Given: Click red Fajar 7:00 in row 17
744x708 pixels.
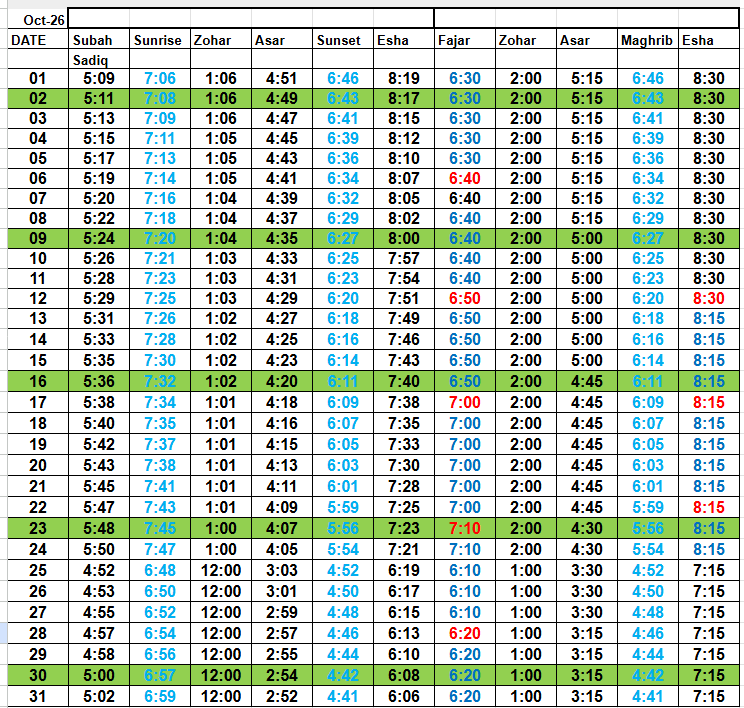Looking at the screenshot, I should (465, 402).
